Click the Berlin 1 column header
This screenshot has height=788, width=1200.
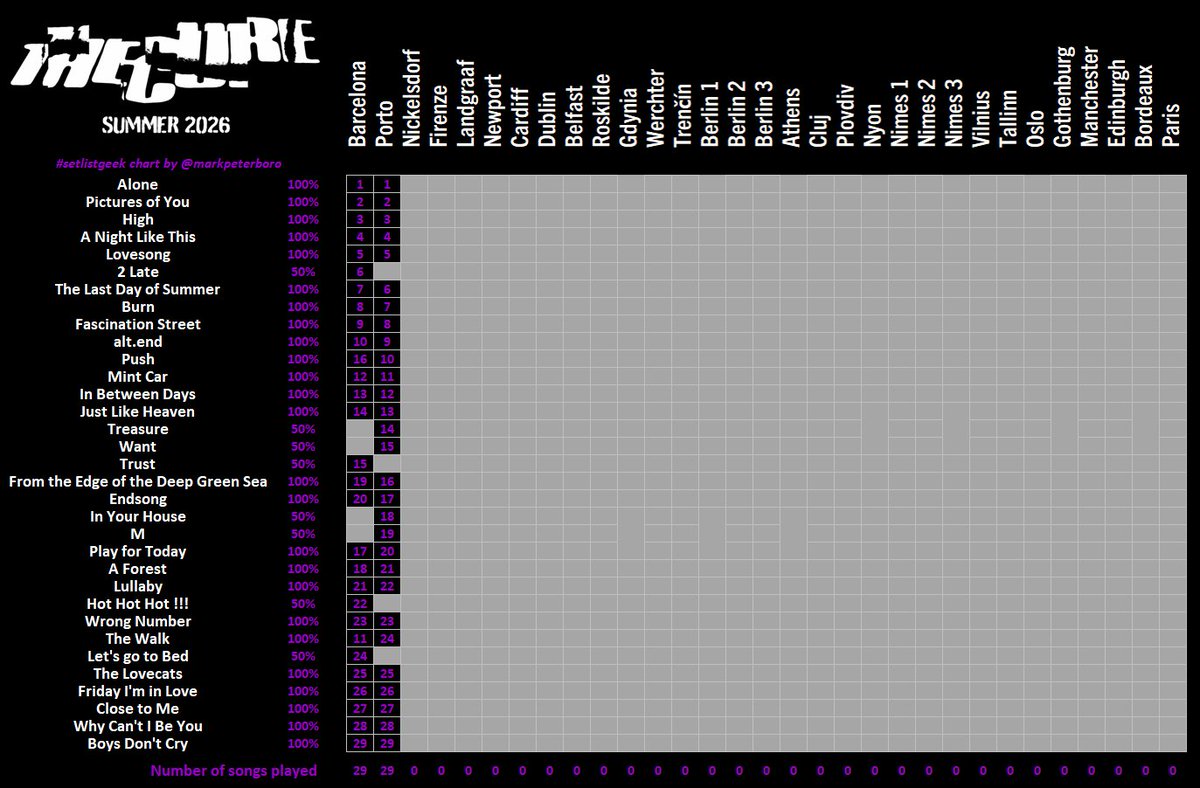(x=710, y=114)
